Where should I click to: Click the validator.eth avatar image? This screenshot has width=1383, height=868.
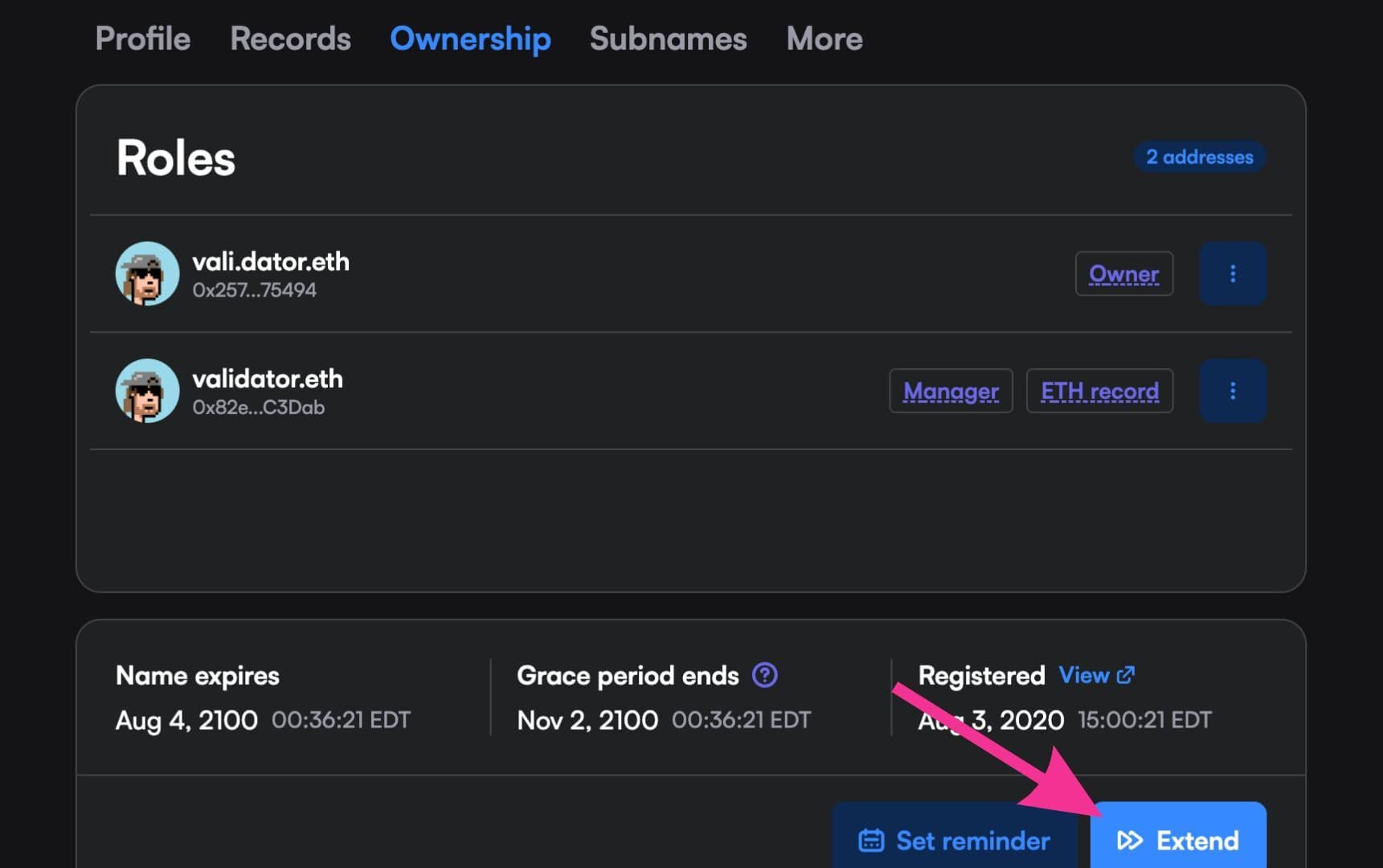pyautogui.click(x=147, y=391)
